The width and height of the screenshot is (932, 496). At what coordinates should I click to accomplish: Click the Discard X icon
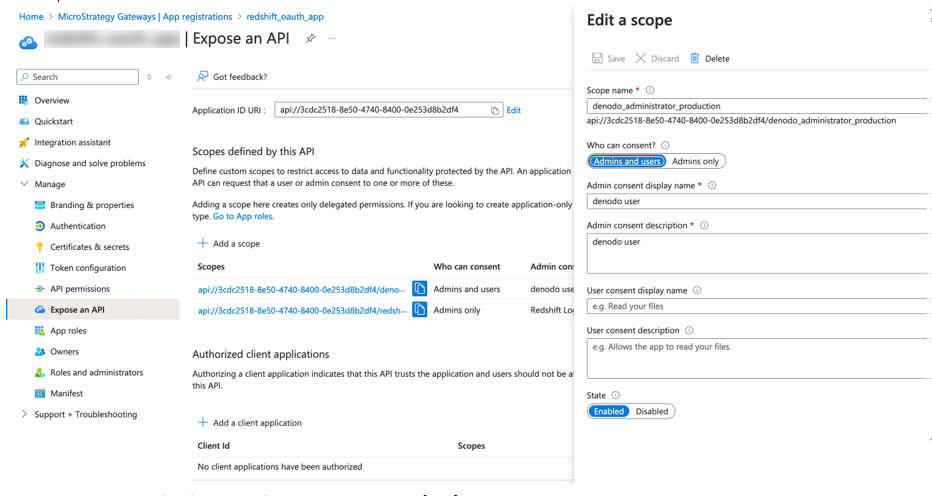point(641,59)
